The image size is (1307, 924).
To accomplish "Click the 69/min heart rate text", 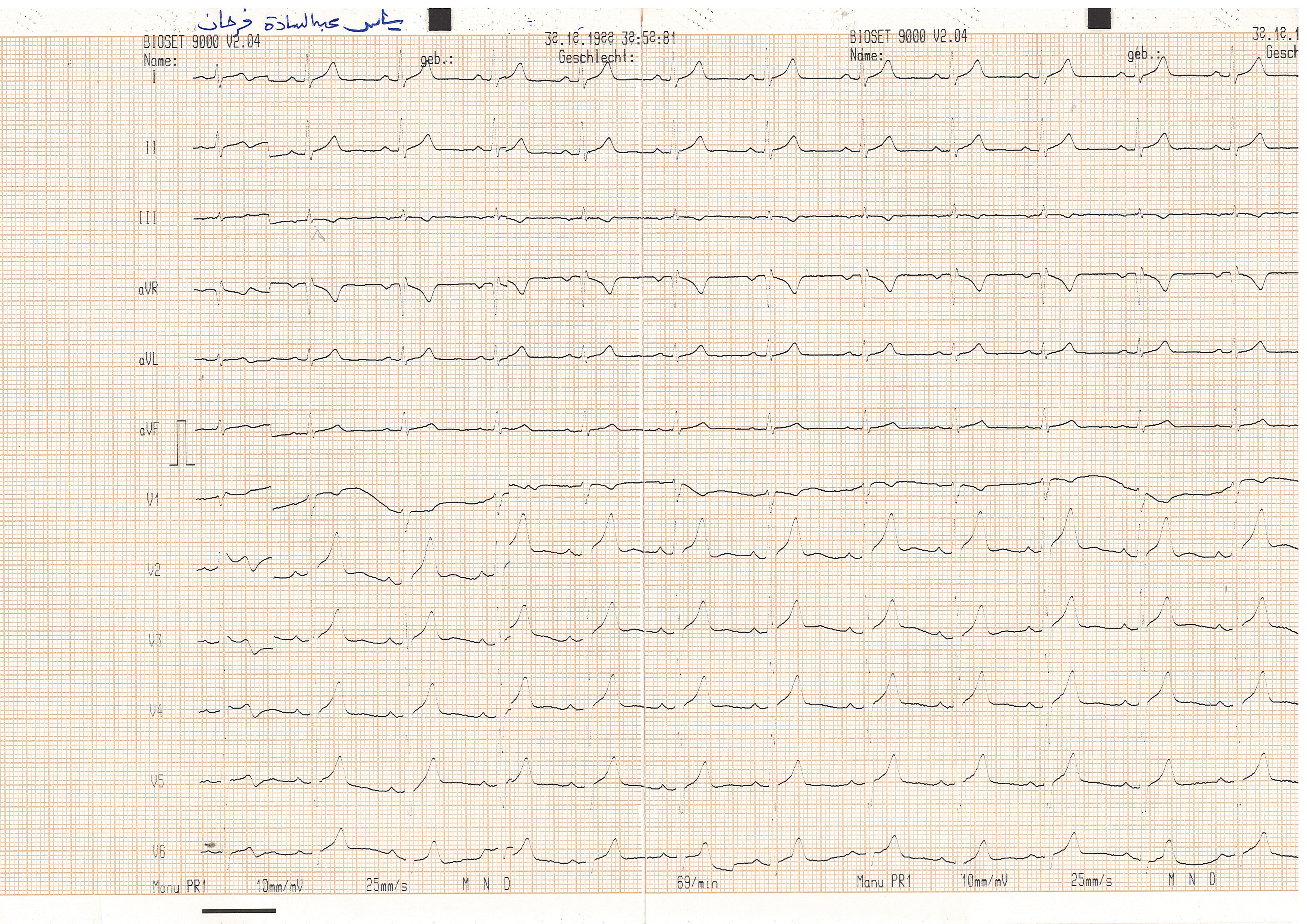I will coord(697,883).
